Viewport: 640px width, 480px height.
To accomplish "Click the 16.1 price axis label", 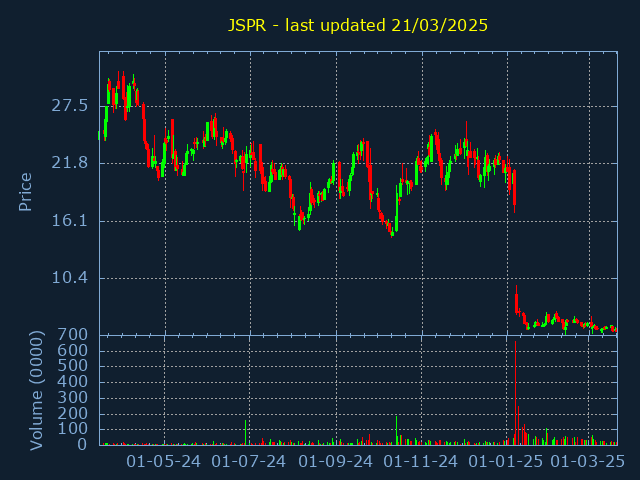I will click(69, 221).
